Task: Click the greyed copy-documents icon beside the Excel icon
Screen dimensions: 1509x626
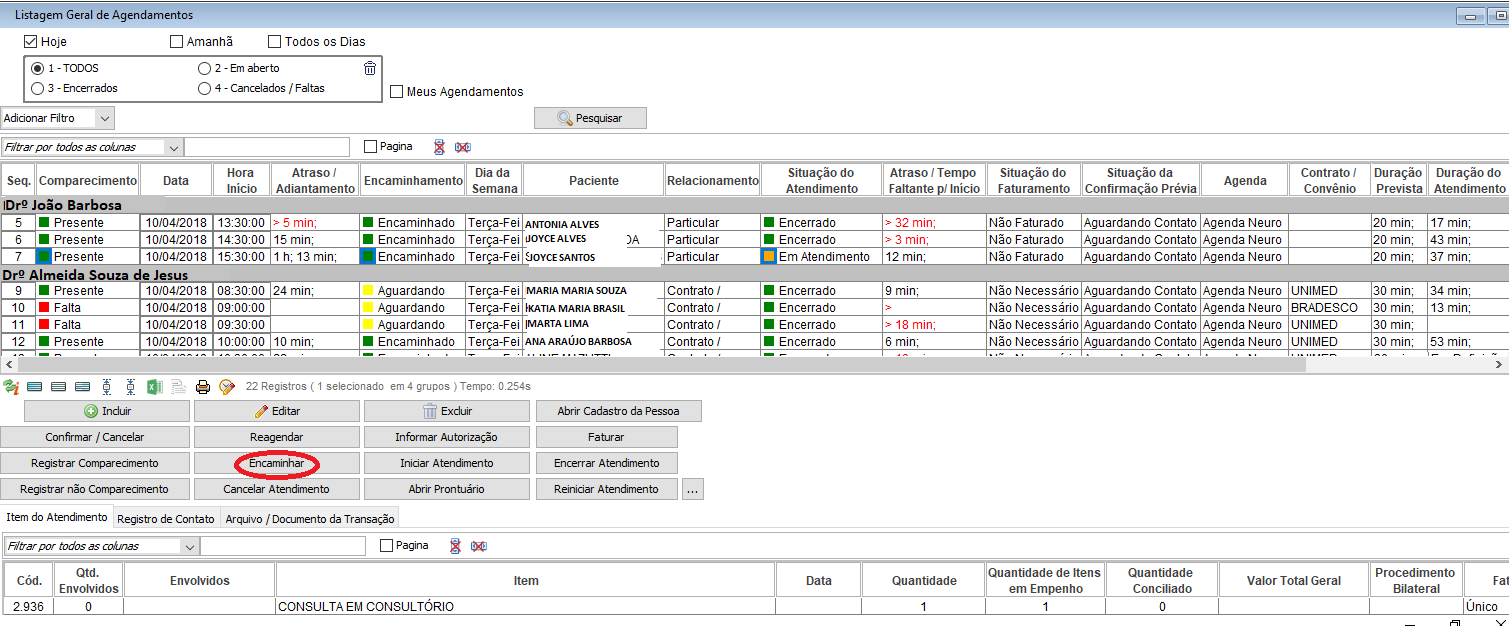Action: [x=179, y=387]
